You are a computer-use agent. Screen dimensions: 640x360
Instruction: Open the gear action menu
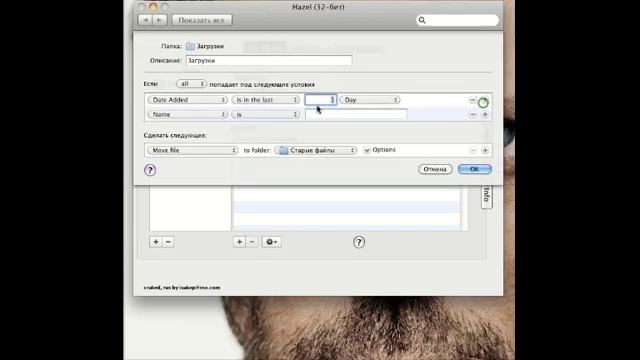click(271, 242)
